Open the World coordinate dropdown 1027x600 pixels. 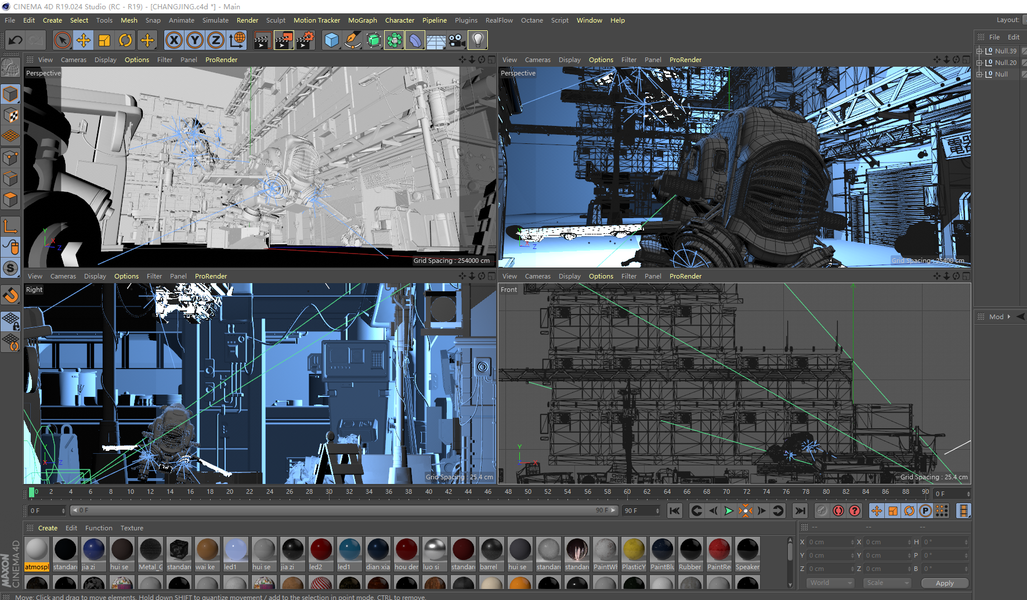coord(830,583)
